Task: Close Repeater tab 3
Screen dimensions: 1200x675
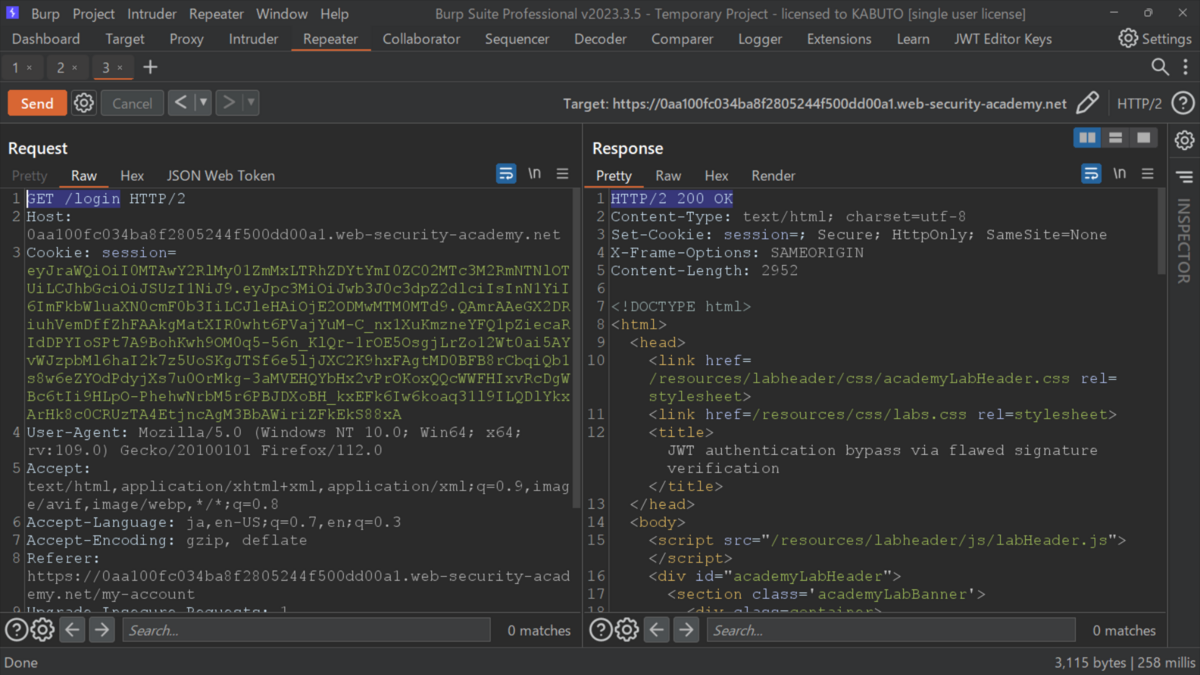Action: [120, 68]
